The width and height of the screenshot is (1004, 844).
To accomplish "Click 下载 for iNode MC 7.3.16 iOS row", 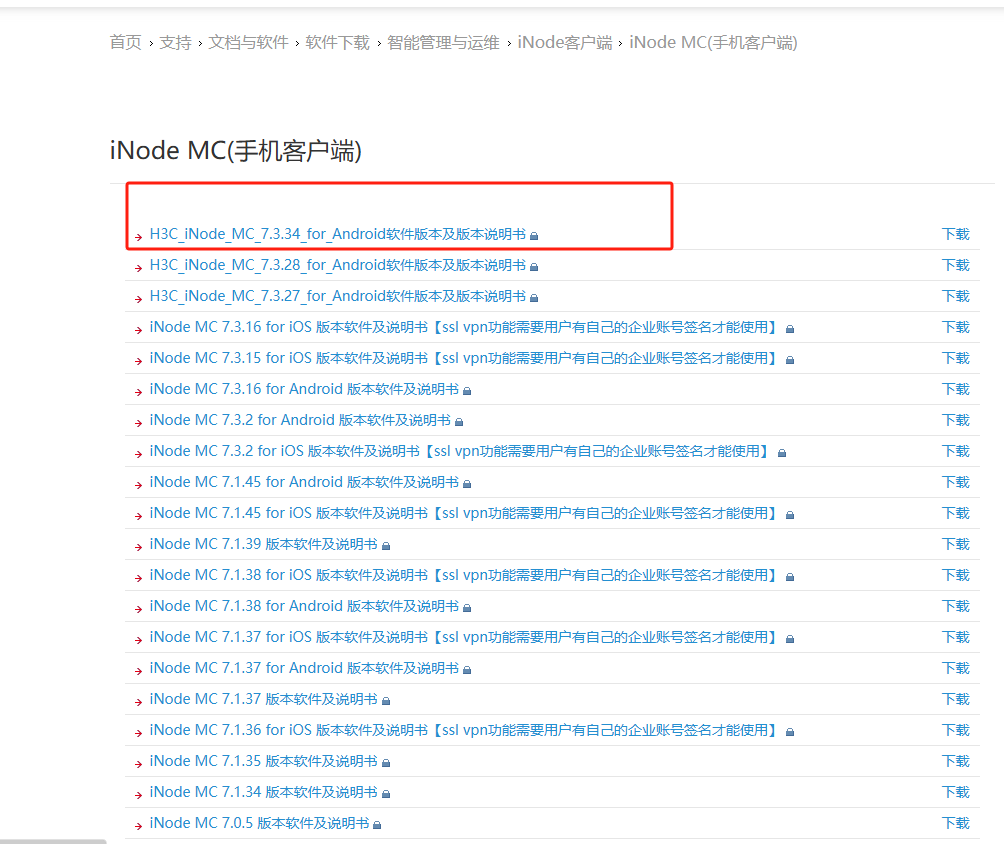I will tap(956, 327).
